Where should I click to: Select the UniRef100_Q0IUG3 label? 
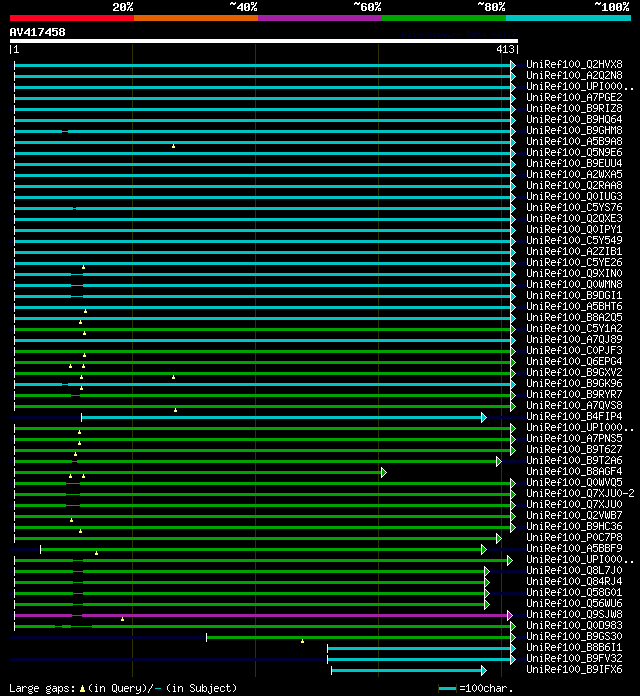574,196
